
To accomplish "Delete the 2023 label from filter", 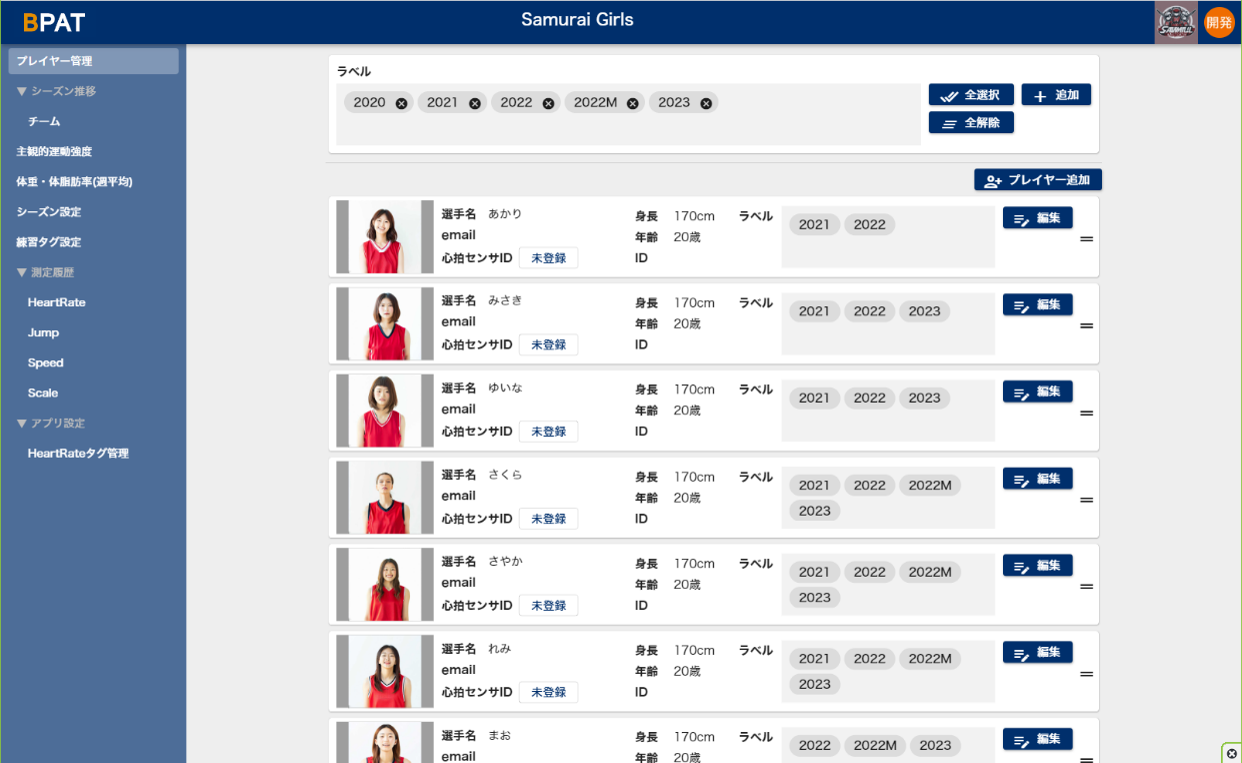I will pyautogui.click(x=706, y=103).
